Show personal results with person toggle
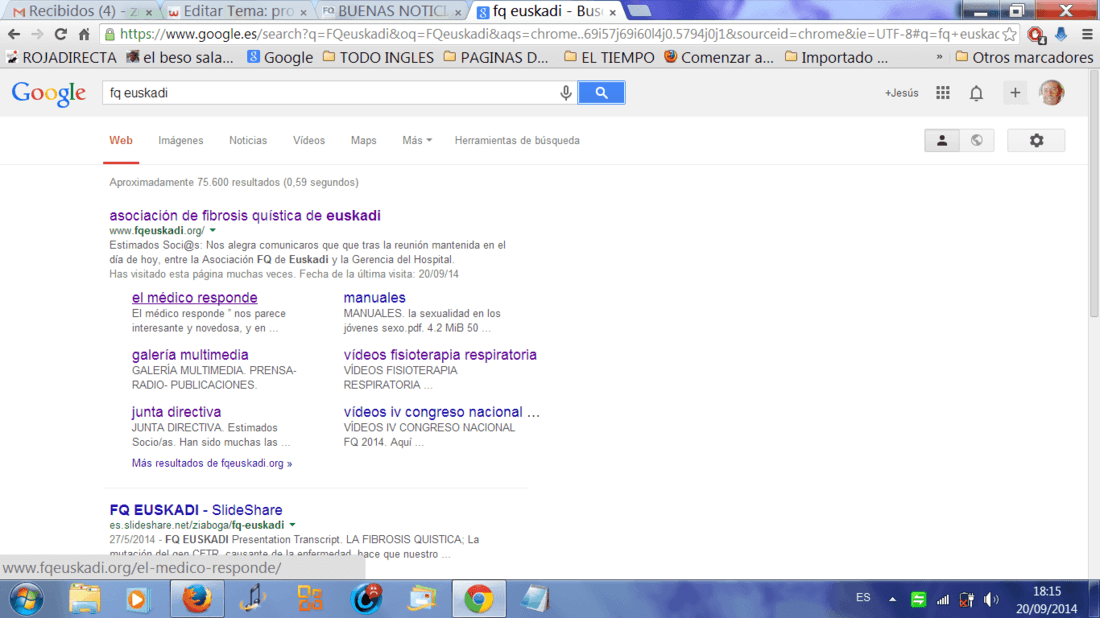Image resolution: width=1100 pixels, height=618 pixels. pos(941,140)
